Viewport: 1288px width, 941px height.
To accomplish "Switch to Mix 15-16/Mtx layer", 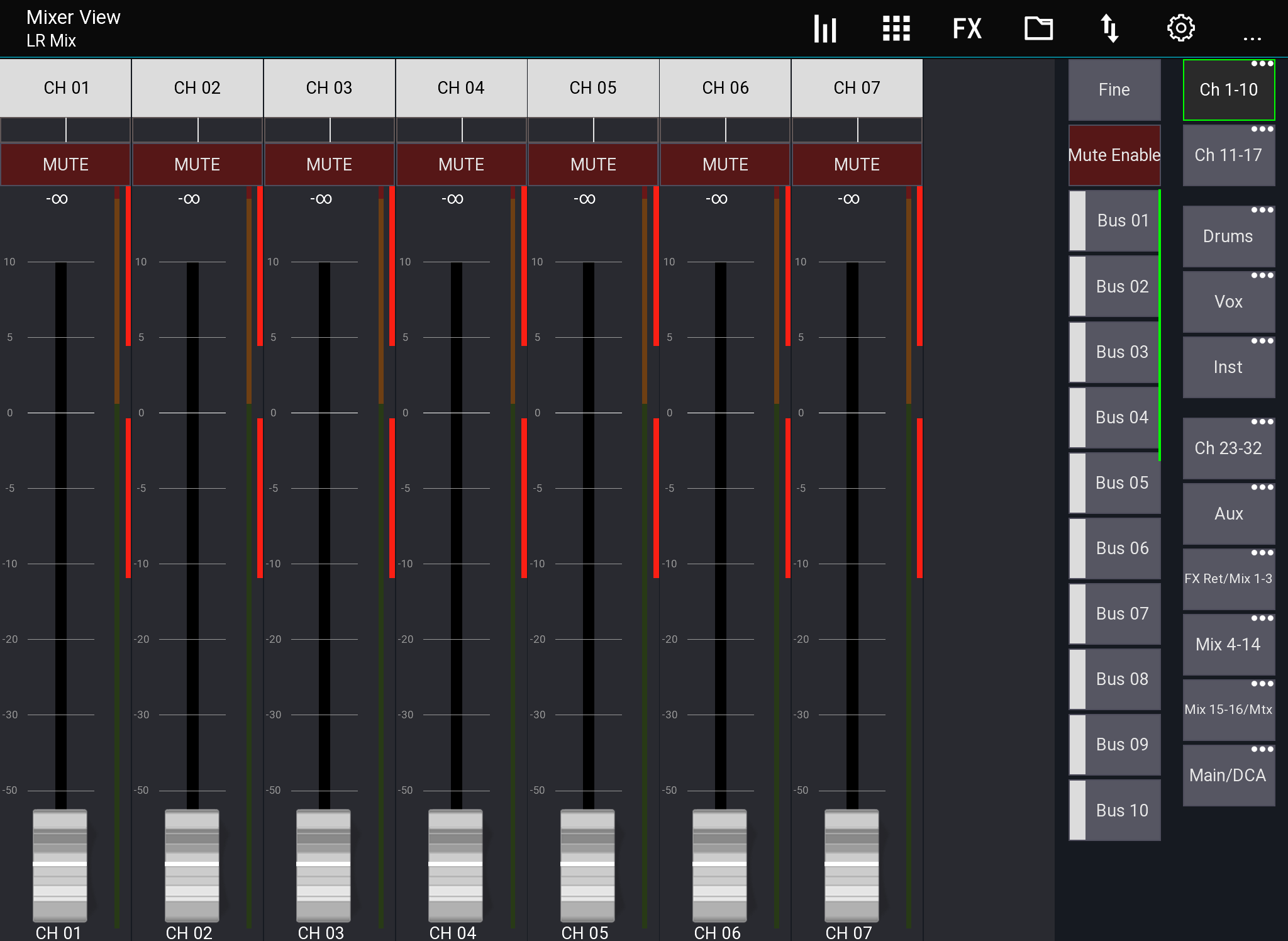I will click(1229, 710).
